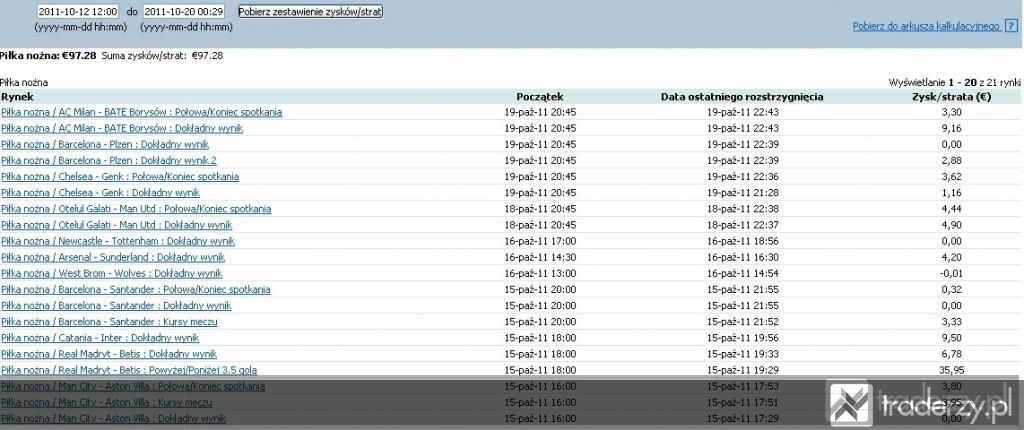This screenshot has width=1024, height=430.
Task: Open Man City - Aston Villa Kursy meczu
Action: click(x=107, y=403)
